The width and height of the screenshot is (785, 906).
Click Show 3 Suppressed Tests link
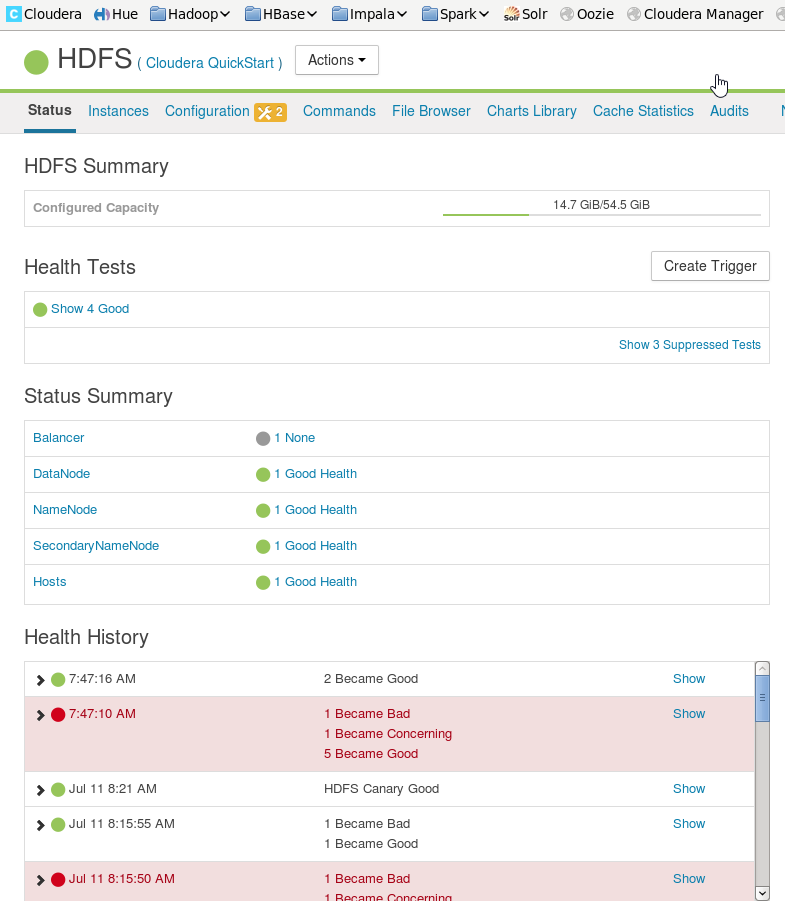(690, 345)
